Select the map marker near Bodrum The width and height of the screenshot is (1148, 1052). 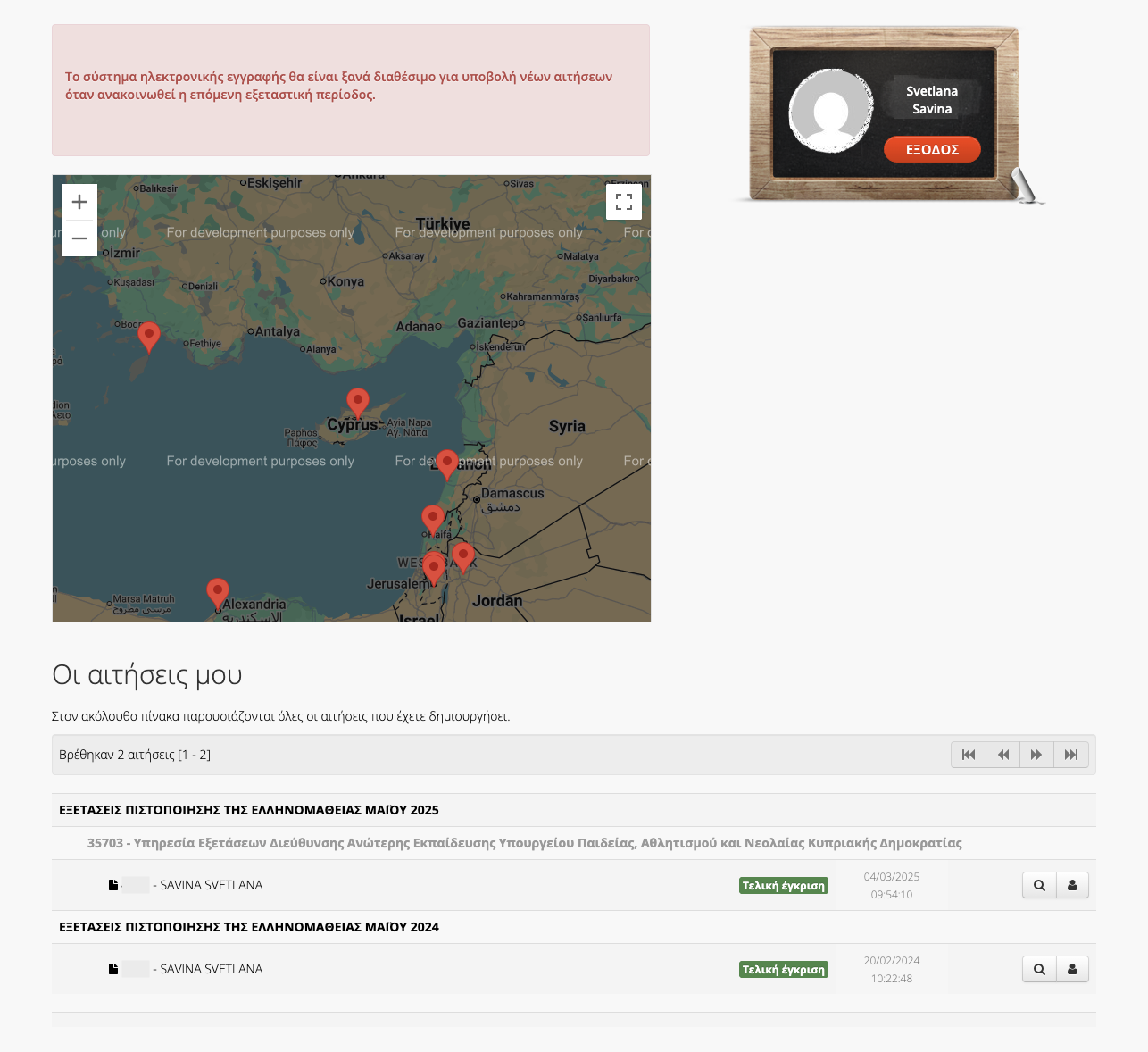[149, 338]
